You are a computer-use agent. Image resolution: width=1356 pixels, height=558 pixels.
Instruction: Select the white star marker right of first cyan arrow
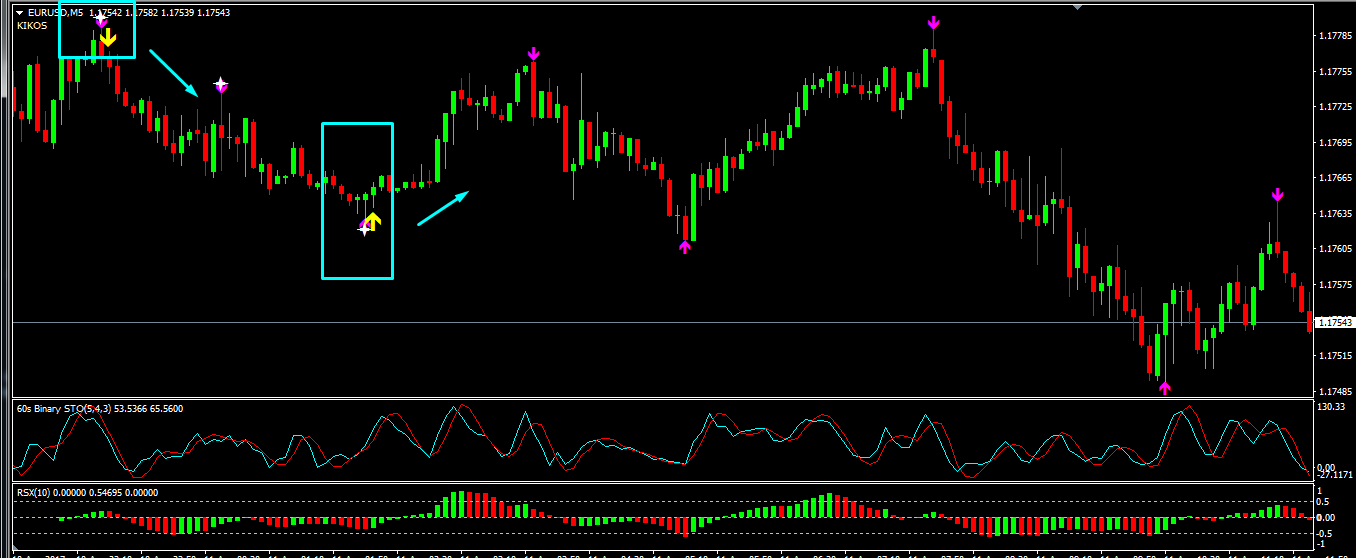click(221, 85)
